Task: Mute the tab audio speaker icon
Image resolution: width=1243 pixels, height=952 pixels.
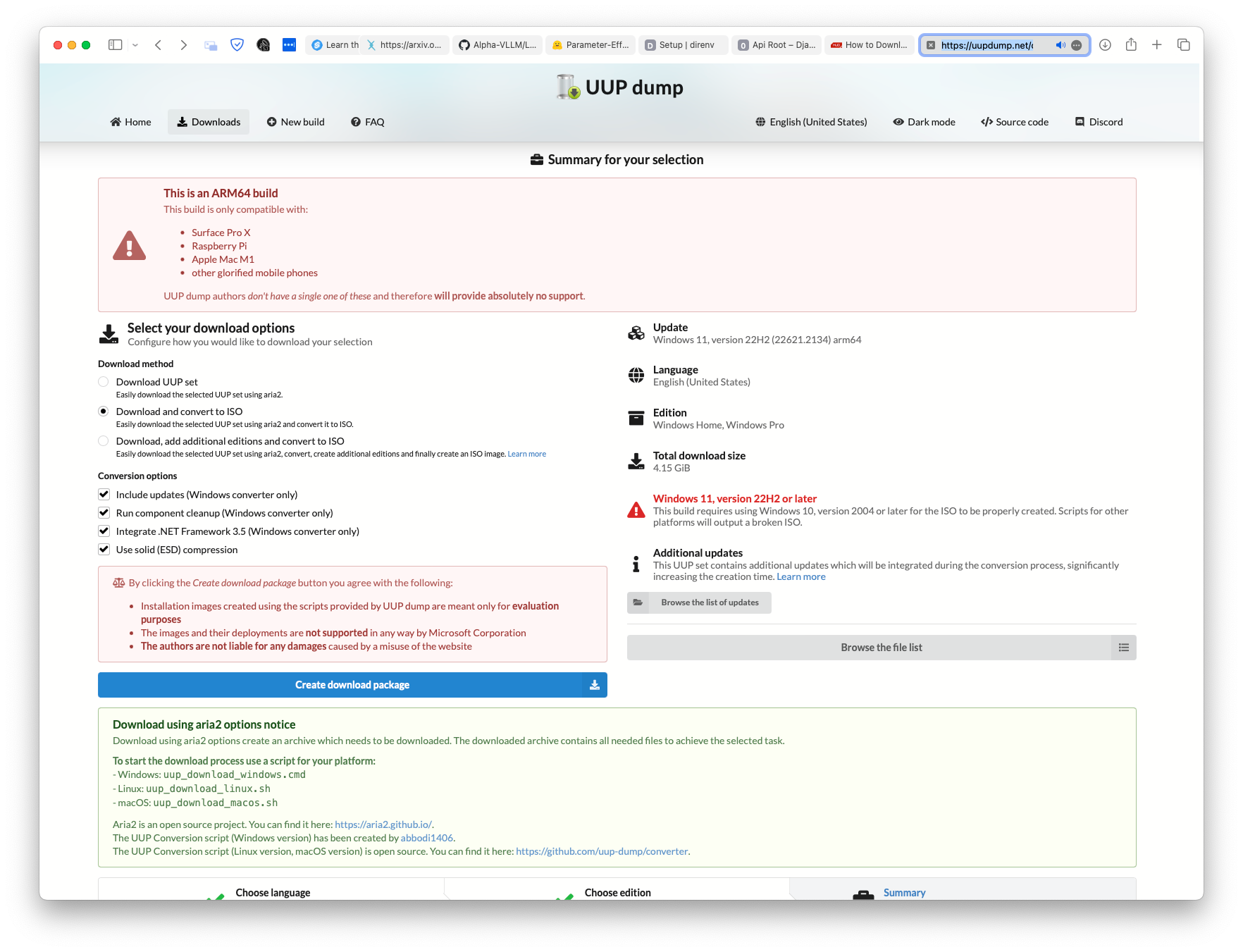Action: [1060, 45]
